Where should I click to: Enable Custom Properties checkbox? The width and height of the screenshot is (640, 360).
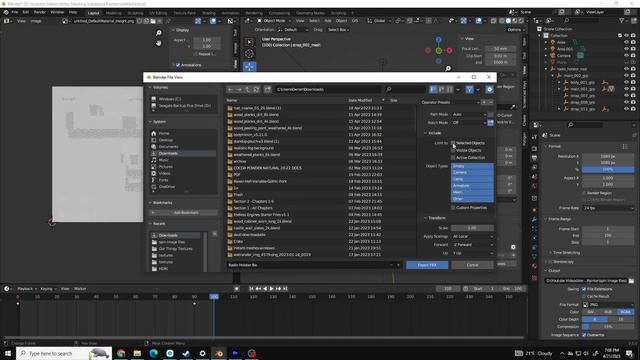pyautogui.click(x=453, y=208)
